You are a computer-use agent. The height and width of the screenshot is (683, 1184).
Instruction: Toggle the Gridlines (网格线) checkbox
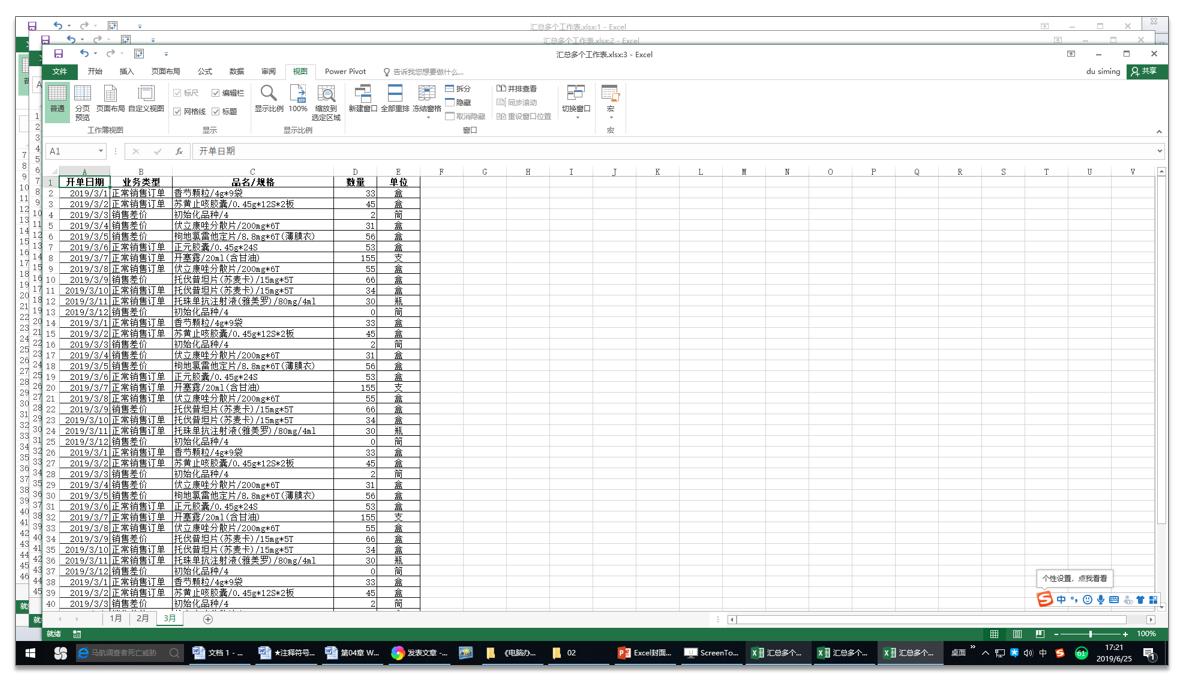pos(178,112)
